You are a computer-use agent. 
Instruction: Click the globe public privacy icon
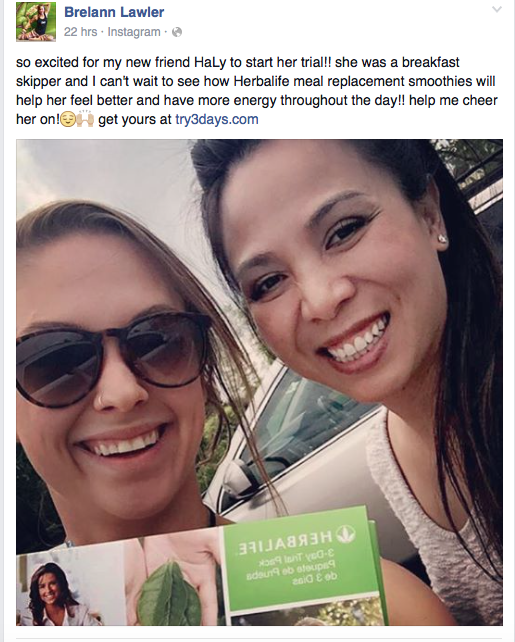coord(177,32)
